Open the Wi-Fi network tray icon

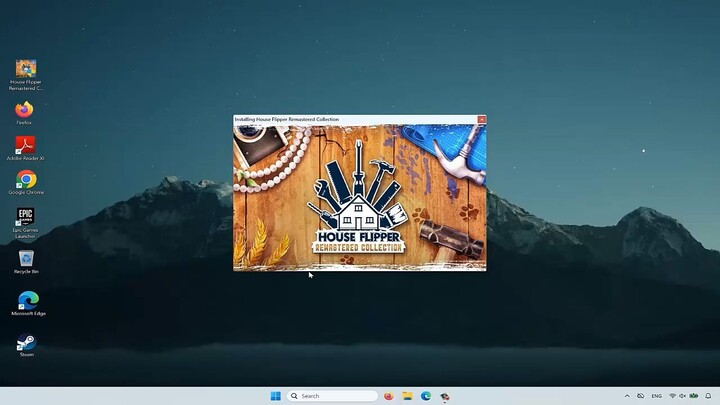[673, 396]
